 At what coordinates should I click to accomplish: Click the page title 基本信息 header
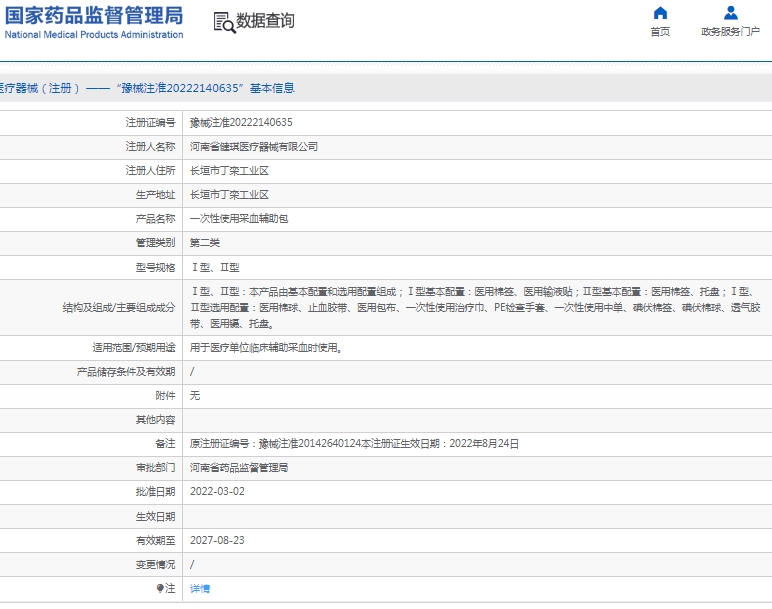(x=272, y=88)
